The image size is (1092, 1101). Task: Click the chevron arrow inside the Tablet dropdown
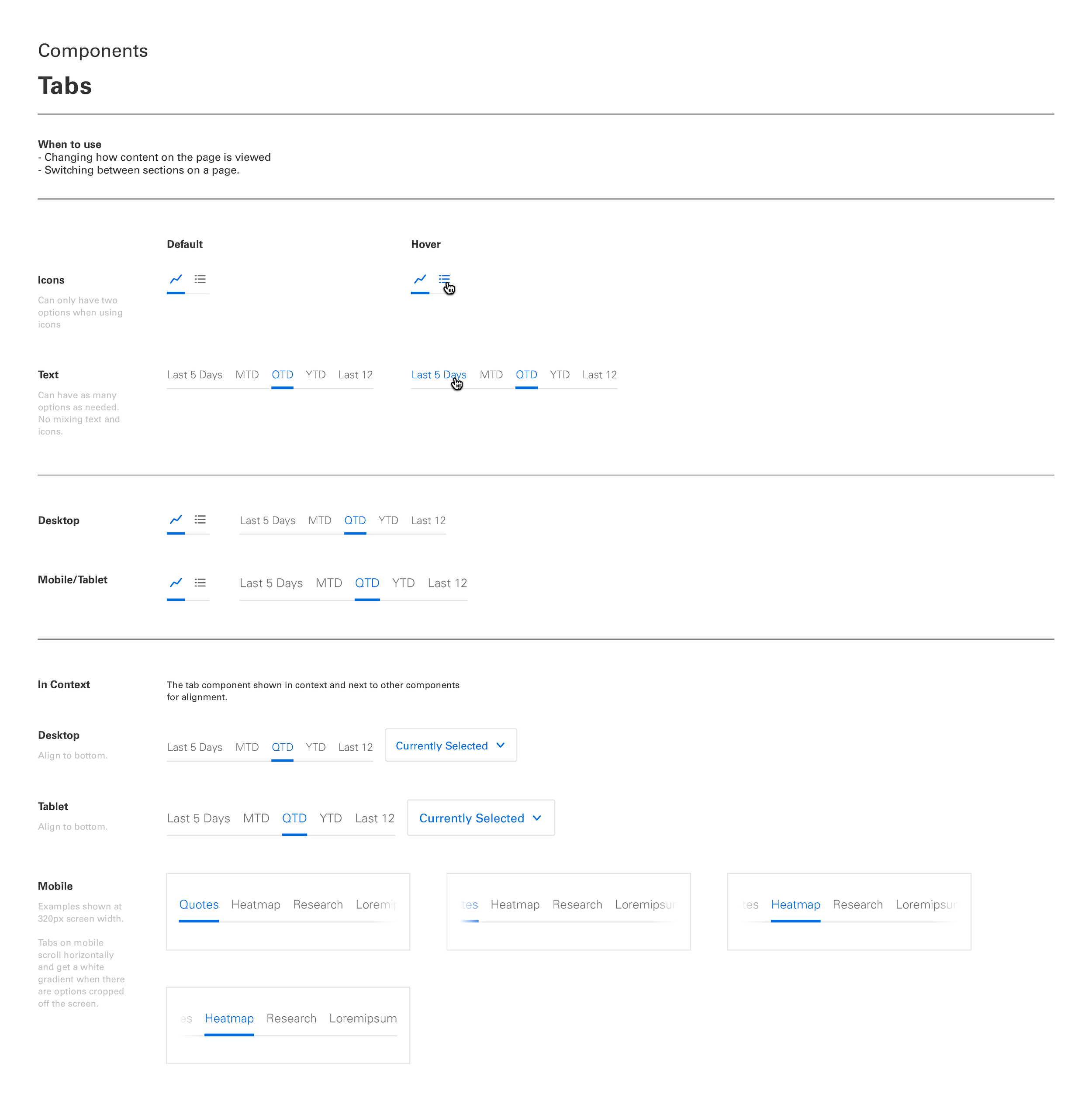tap(536, 818)
